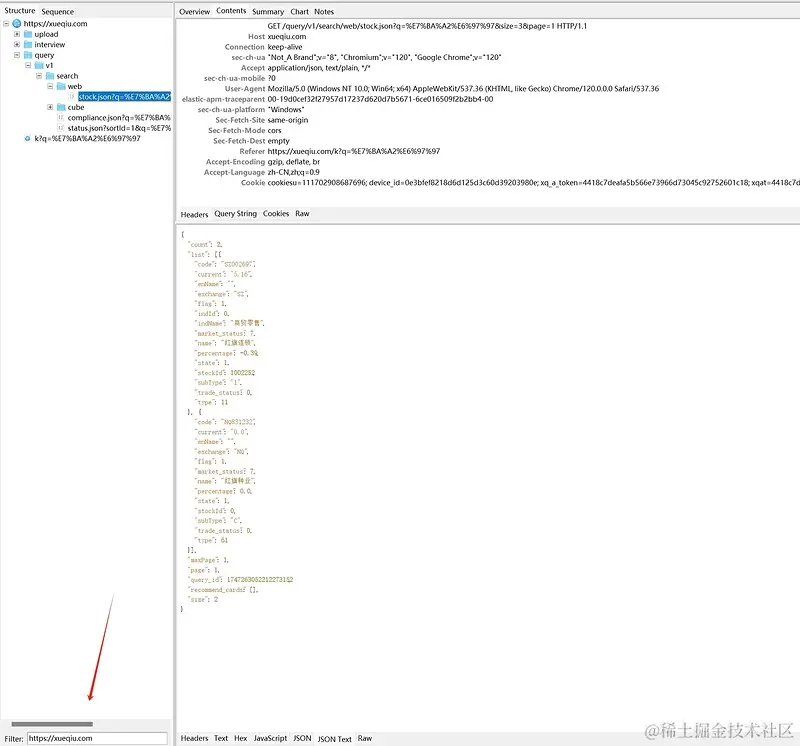Viewport: 800px width, 746px height.
Task: Select the response JavaScript tab
Action: (270, 738)
